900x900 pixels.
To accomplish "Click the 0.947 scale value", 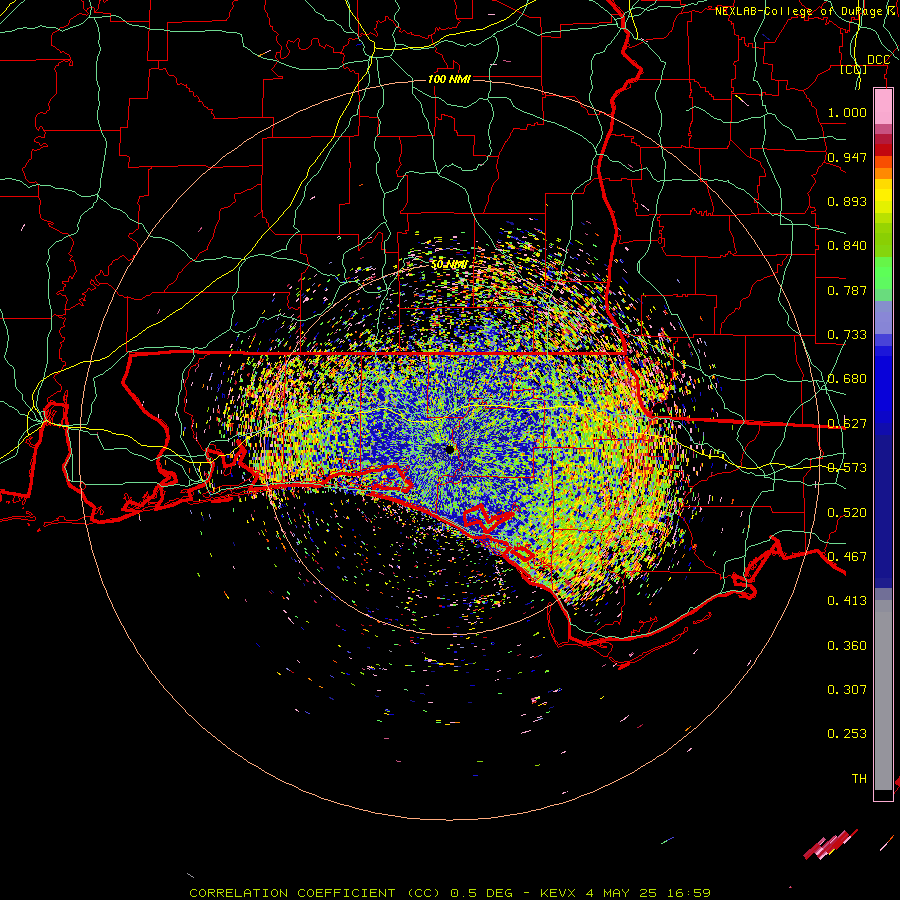I will click(x=847, y=157).
